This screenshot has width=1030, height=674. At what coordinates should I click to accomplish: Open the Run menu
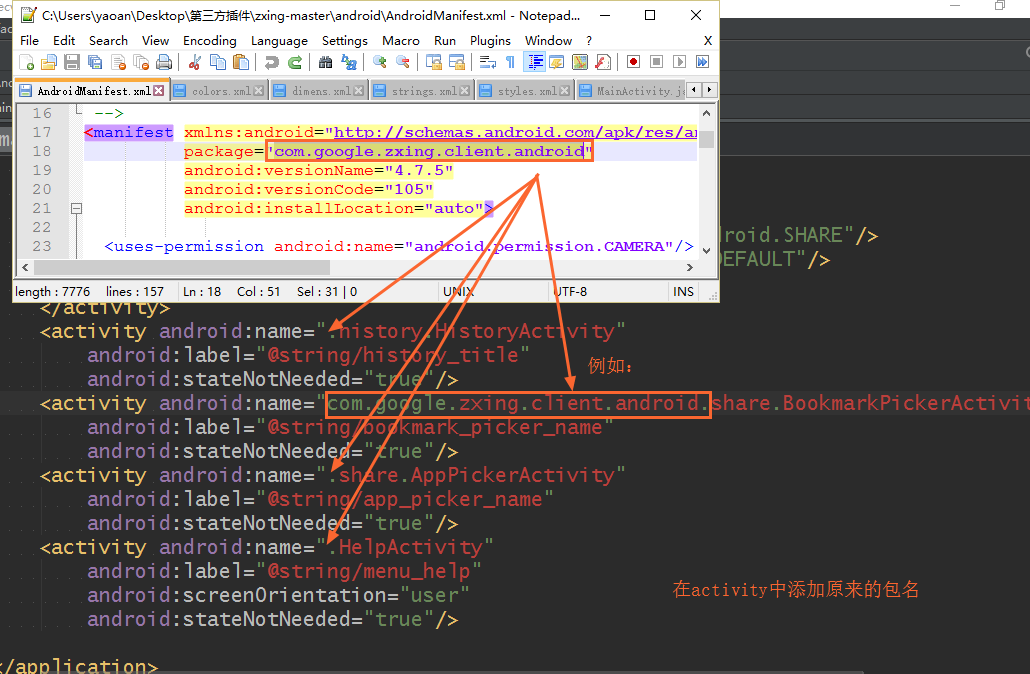click(x=445, y=41)
